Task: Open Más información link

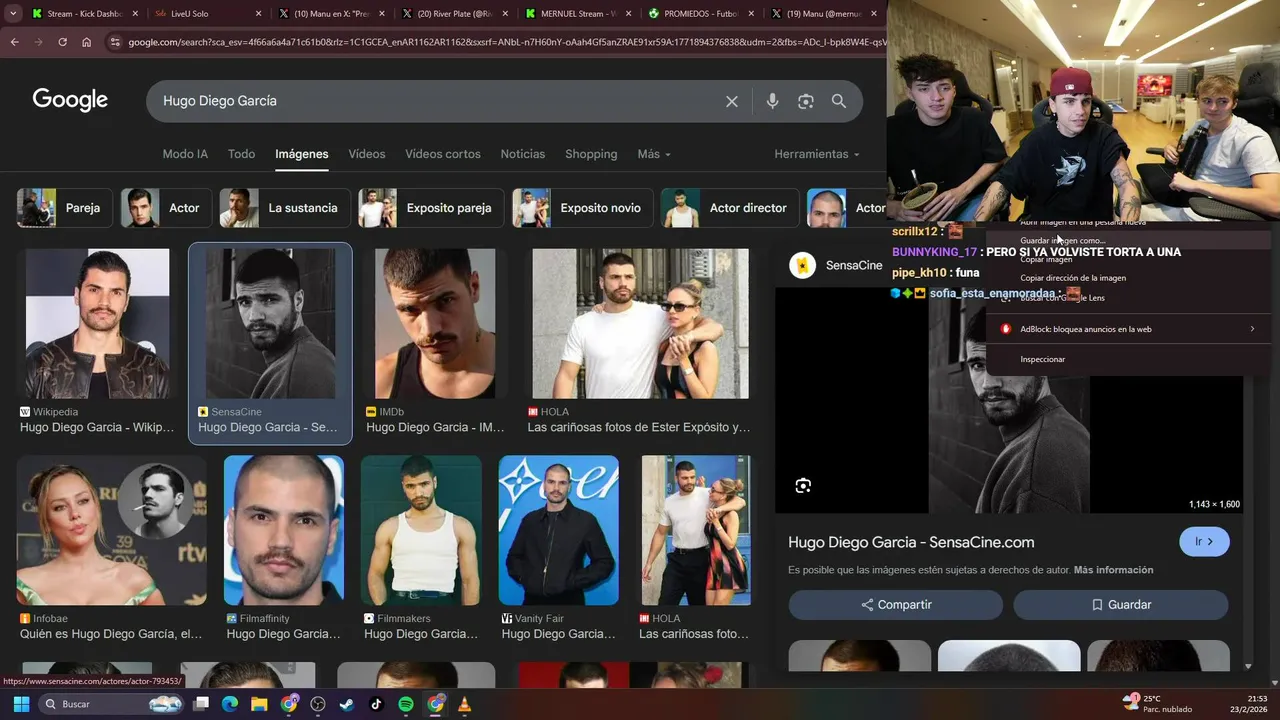Action: tap(1114, 570)
